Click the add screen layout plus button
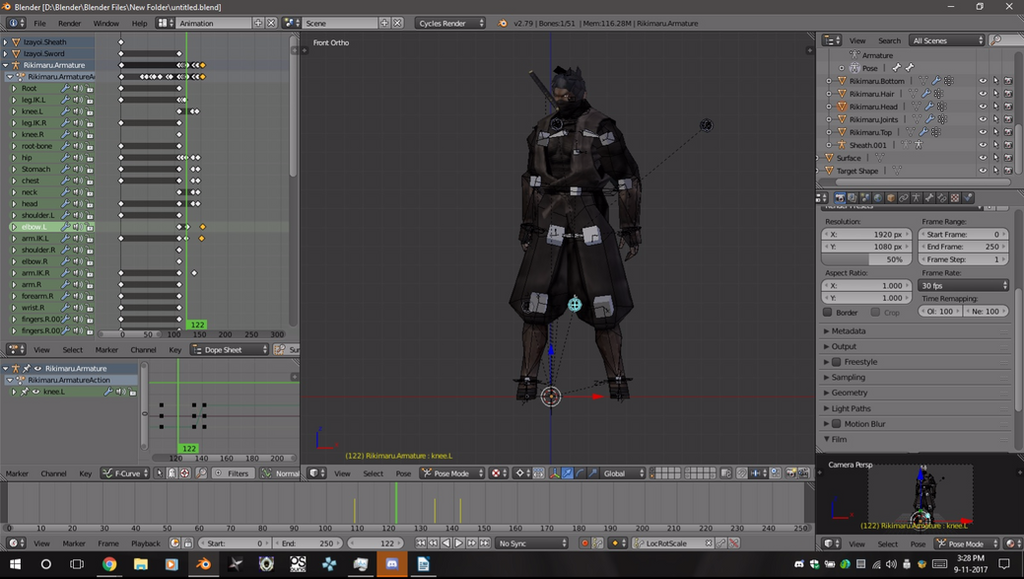The width and height of the screenshot is (1024, 579). (258, 23)
